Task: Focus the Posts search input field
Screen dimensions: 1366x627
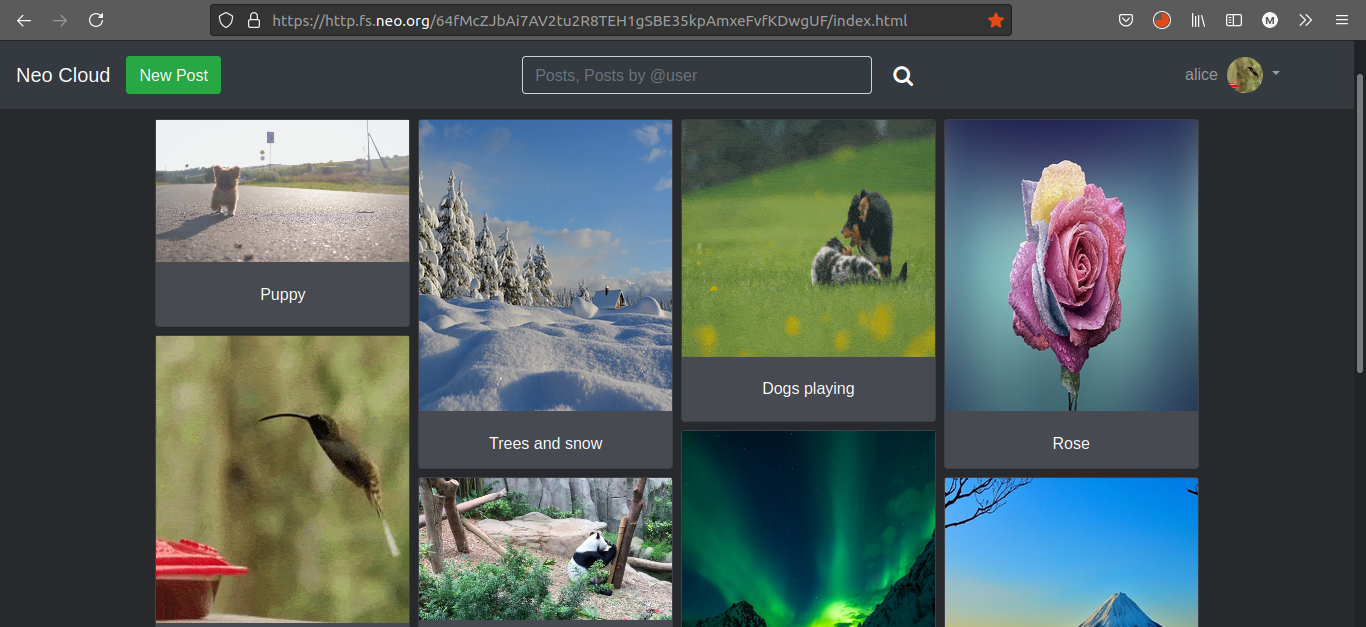Action: pos(697,75)
